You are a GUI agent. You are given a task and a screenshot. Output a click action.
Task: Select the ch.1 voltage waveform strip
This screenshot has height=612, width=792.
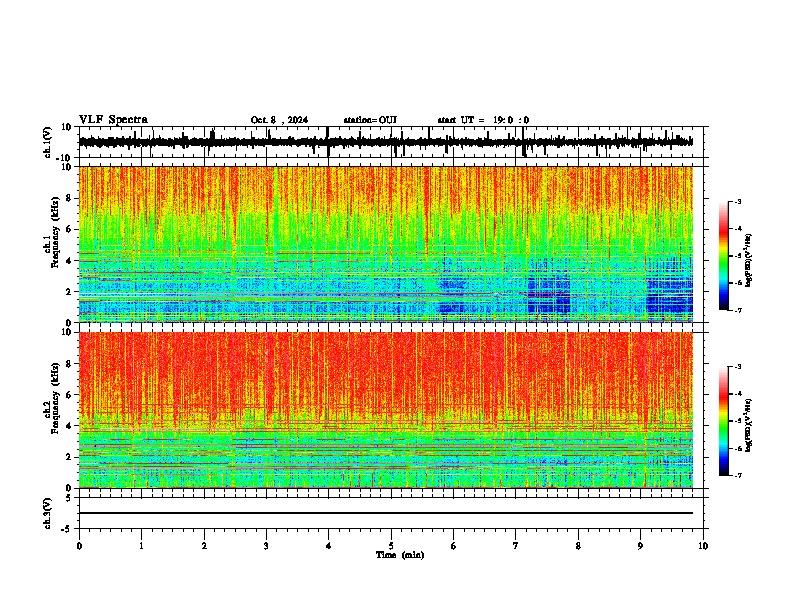tap(386, 142)
